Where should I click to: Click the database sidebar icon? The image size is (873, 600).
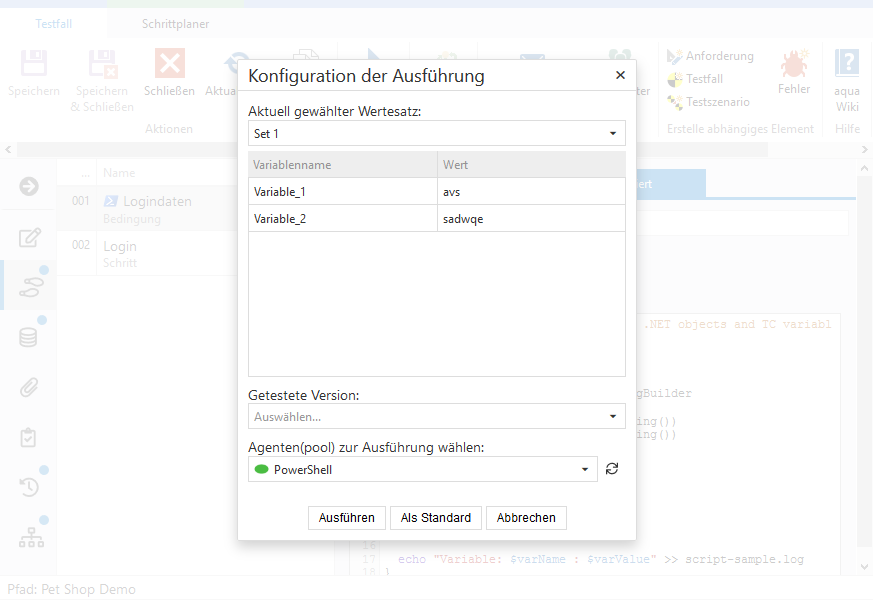tap(29, 337)
